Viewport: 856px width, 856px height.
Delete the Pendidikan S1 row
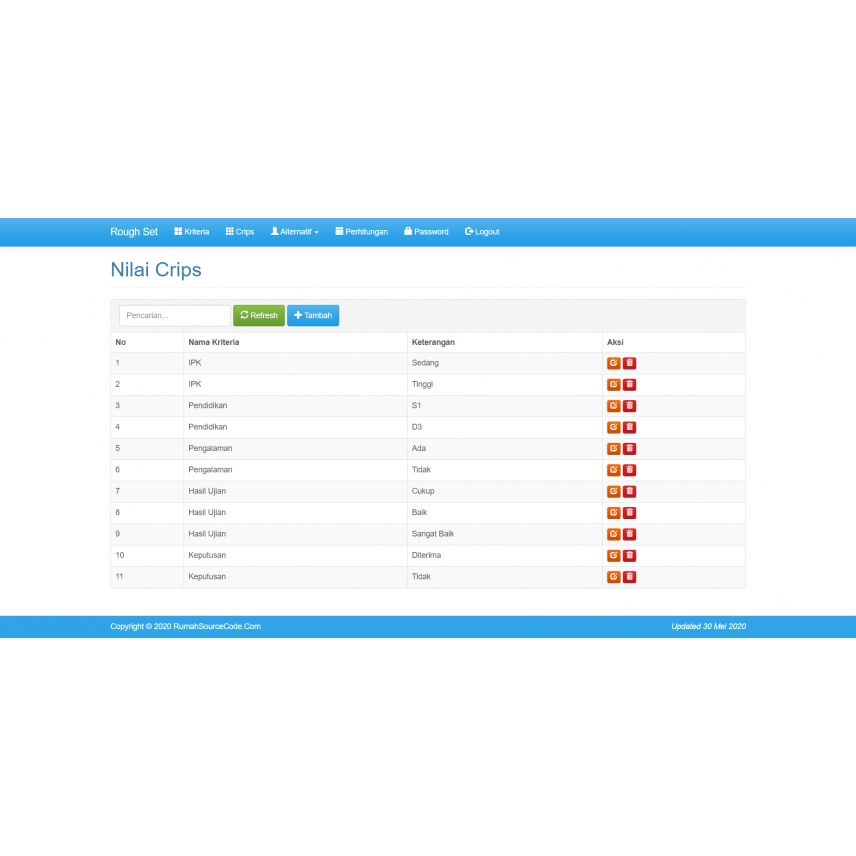[629, 406]
